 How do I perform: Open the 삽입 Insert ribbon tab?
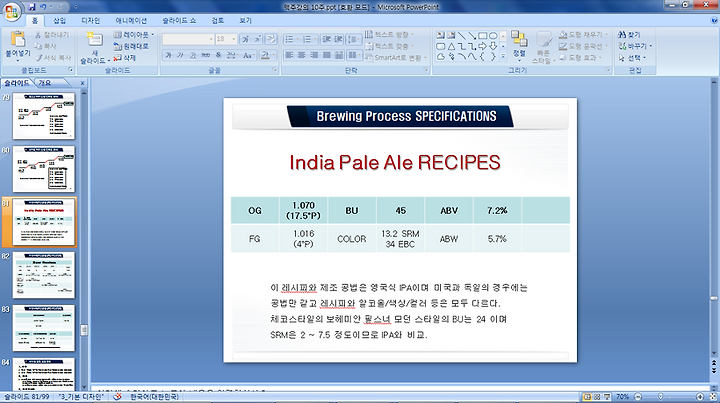[59, 21]
